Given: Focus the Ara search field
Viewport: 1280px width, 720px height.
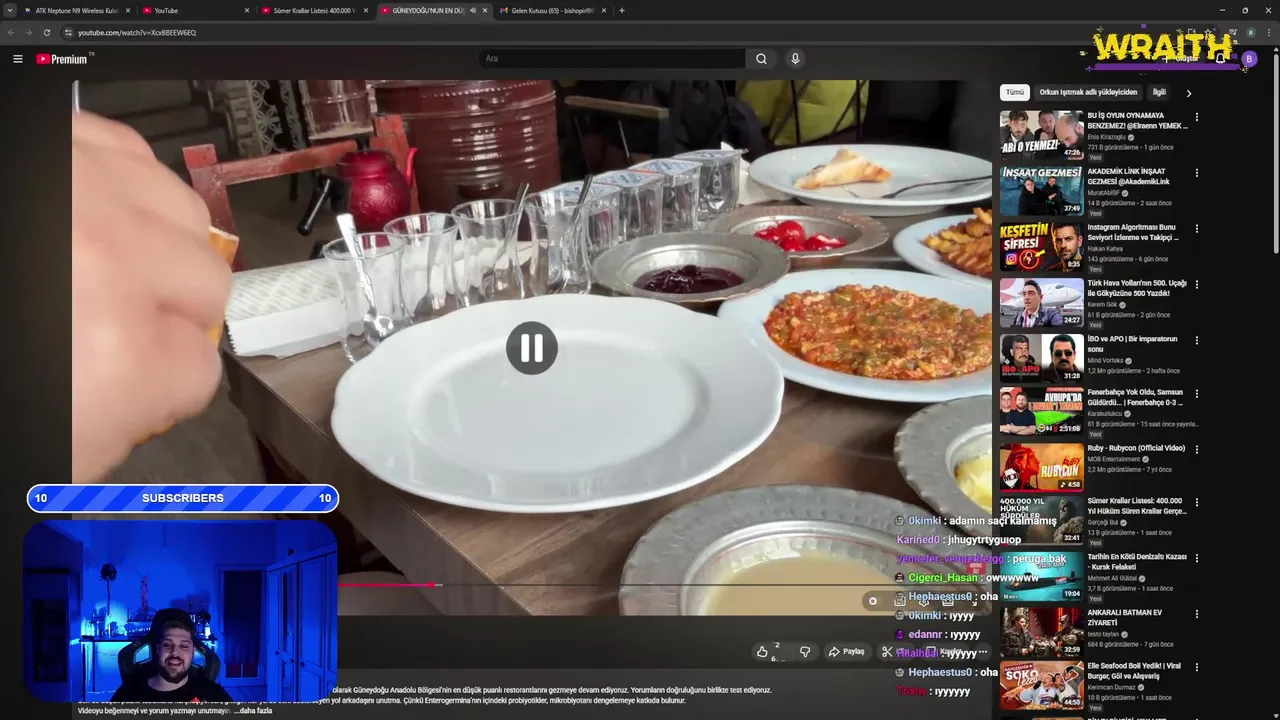Looking at the screenshot, I should 612,59.
